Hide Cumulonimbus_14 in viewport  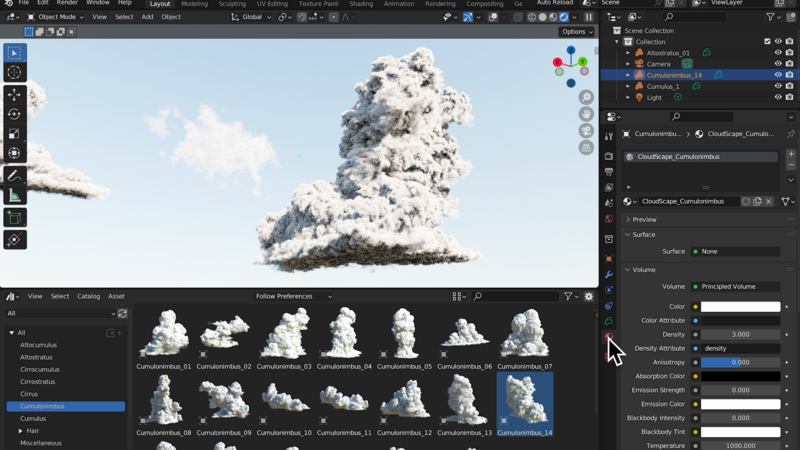[x=778, y=75]
